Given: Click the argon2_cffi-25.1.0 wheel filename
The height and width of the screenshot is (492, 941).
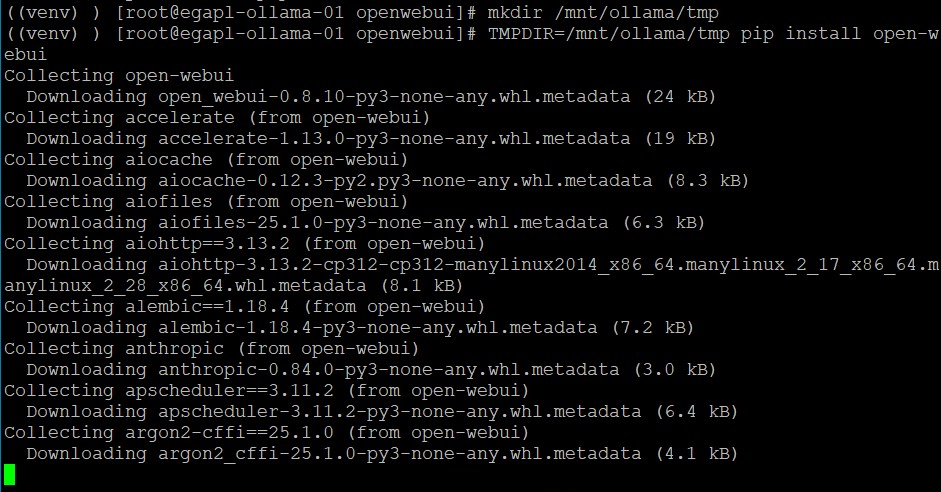Looking at the screenshot, I should pyautogui.click(x=399, y=453).
